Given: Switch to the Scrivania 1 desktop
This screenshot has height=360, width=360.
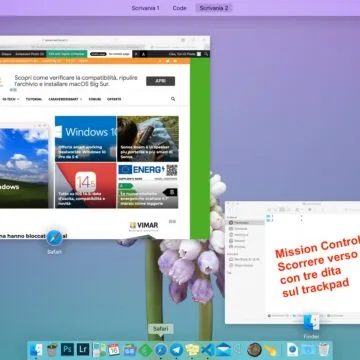Looking at the screenshot, I should (x=145, y=8).
